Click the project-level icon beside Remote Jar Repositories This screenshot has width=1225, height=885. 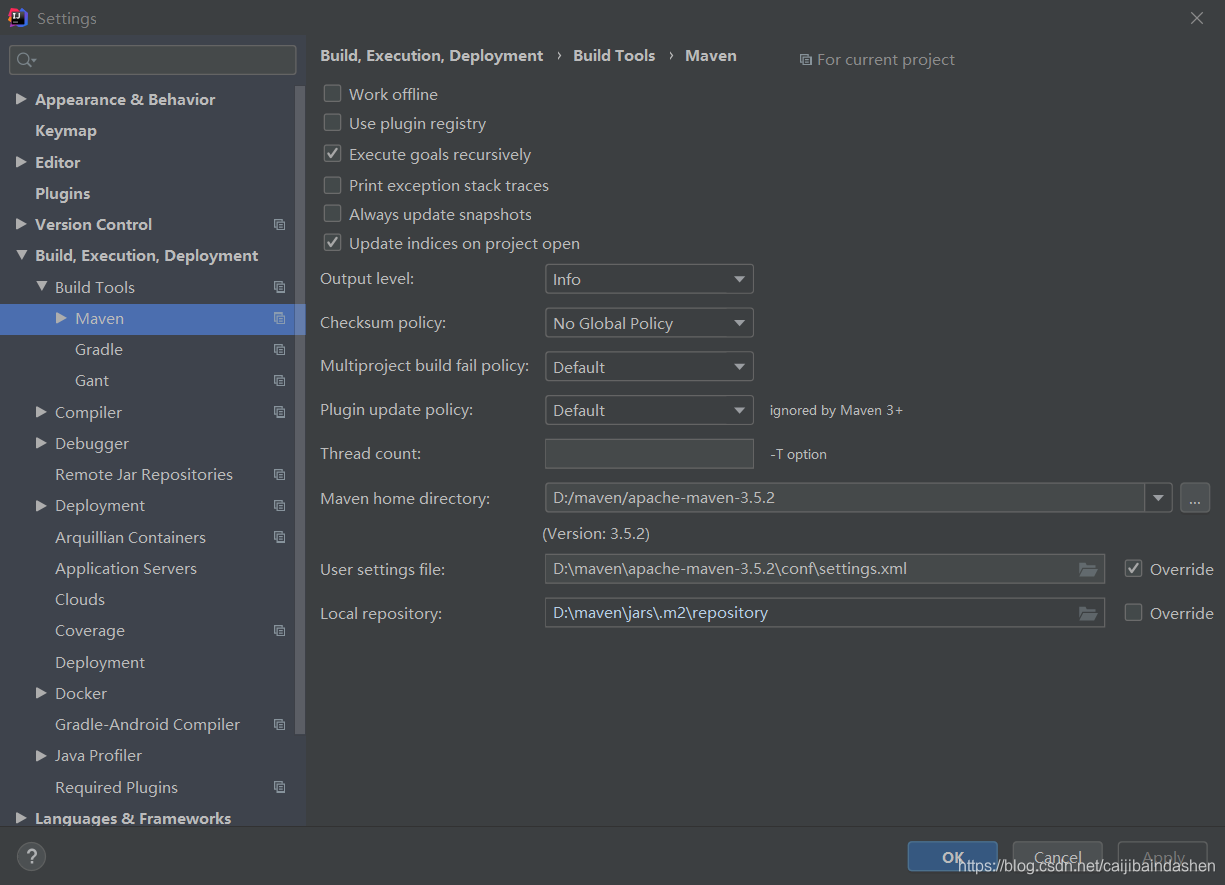click(x=280, y=475)
